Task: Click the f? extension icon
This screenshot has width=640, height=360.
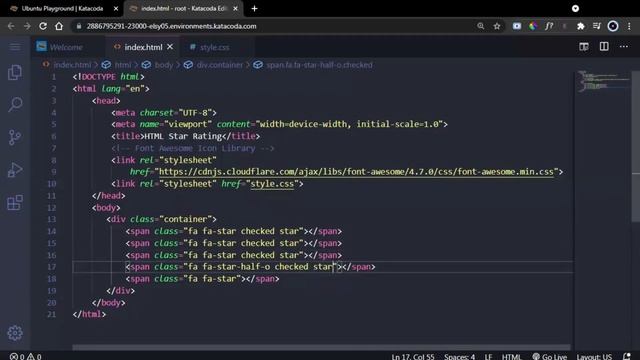Action: coord(549,26)
